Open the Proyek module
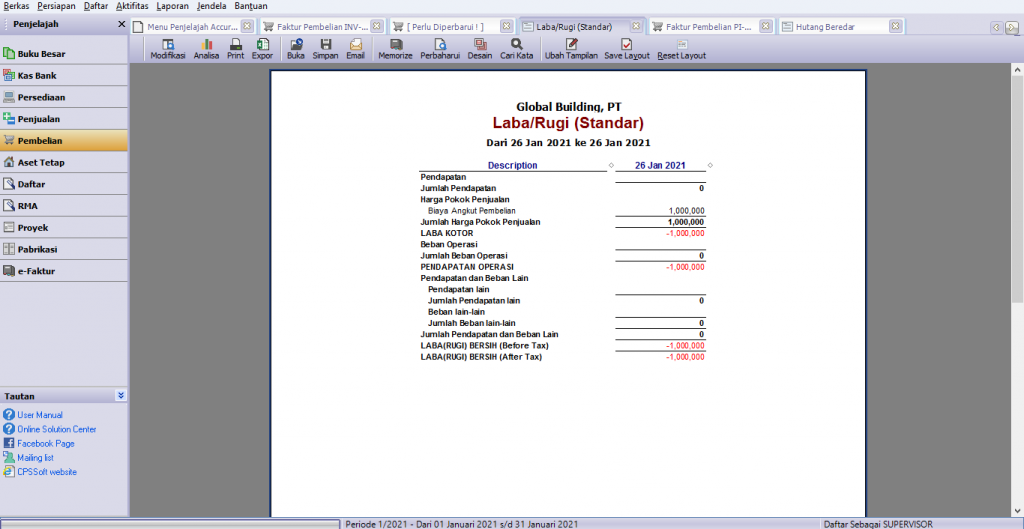The height and width of the screenshot is (529, 1024). [64, 227]
